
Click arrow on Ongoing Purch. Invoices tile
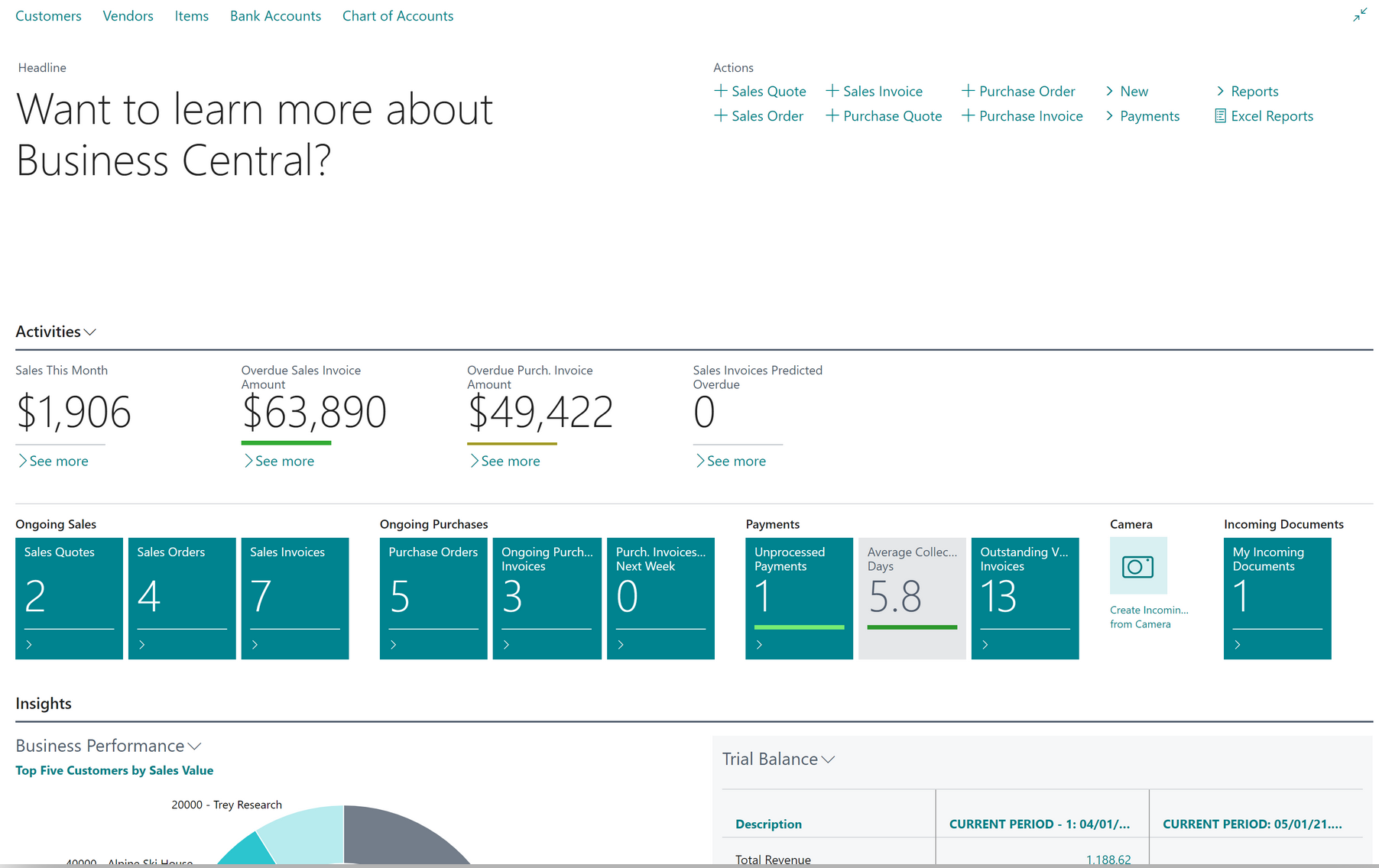(507, 645)
